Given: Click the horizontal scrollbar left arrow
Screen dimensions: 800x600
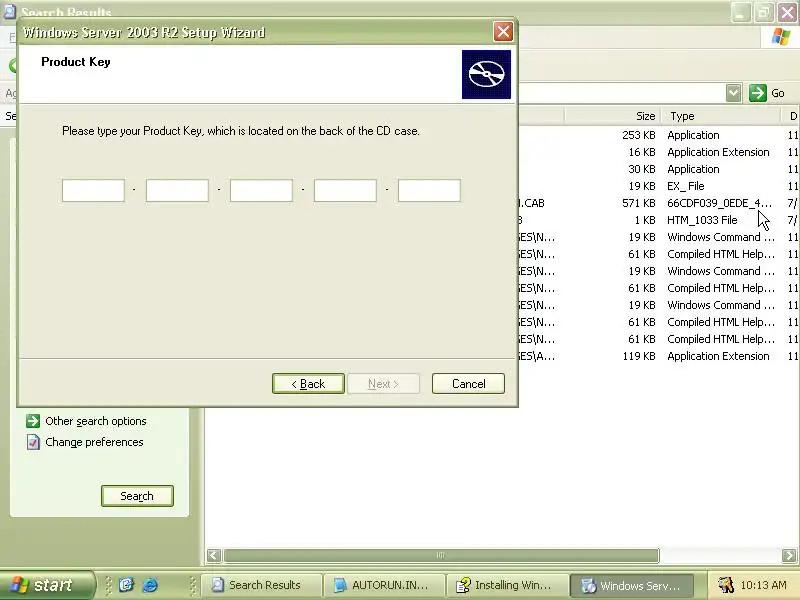Looking at the screenshot, I should click(x=214, y=555).
